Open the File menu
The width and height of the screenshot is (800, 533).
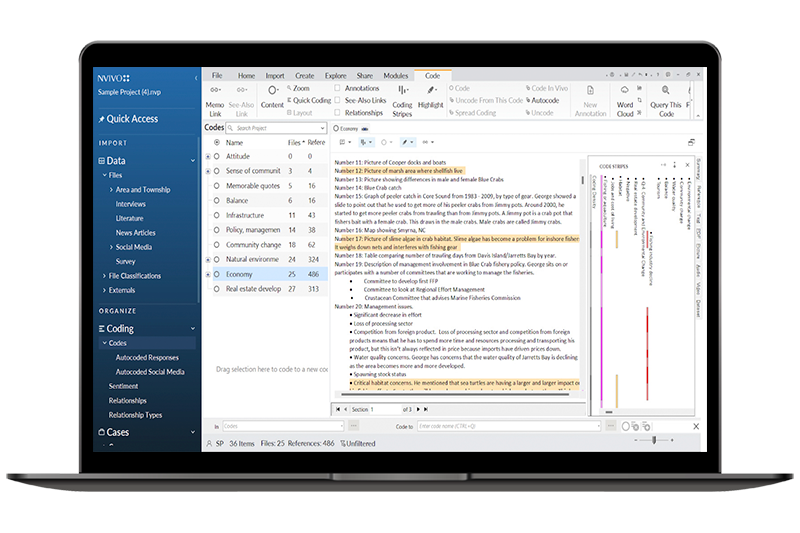(x=217, y=75)
